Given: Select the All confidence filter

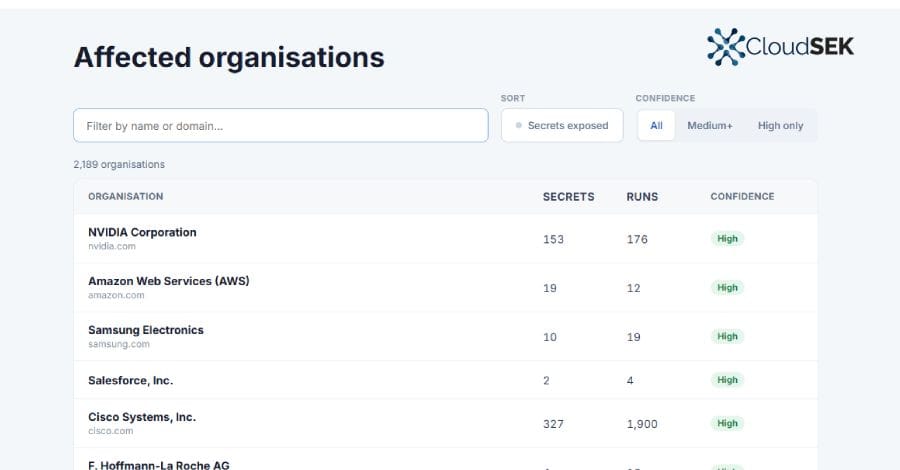Looking at the screenshot, I should click(x=656, y=126).
